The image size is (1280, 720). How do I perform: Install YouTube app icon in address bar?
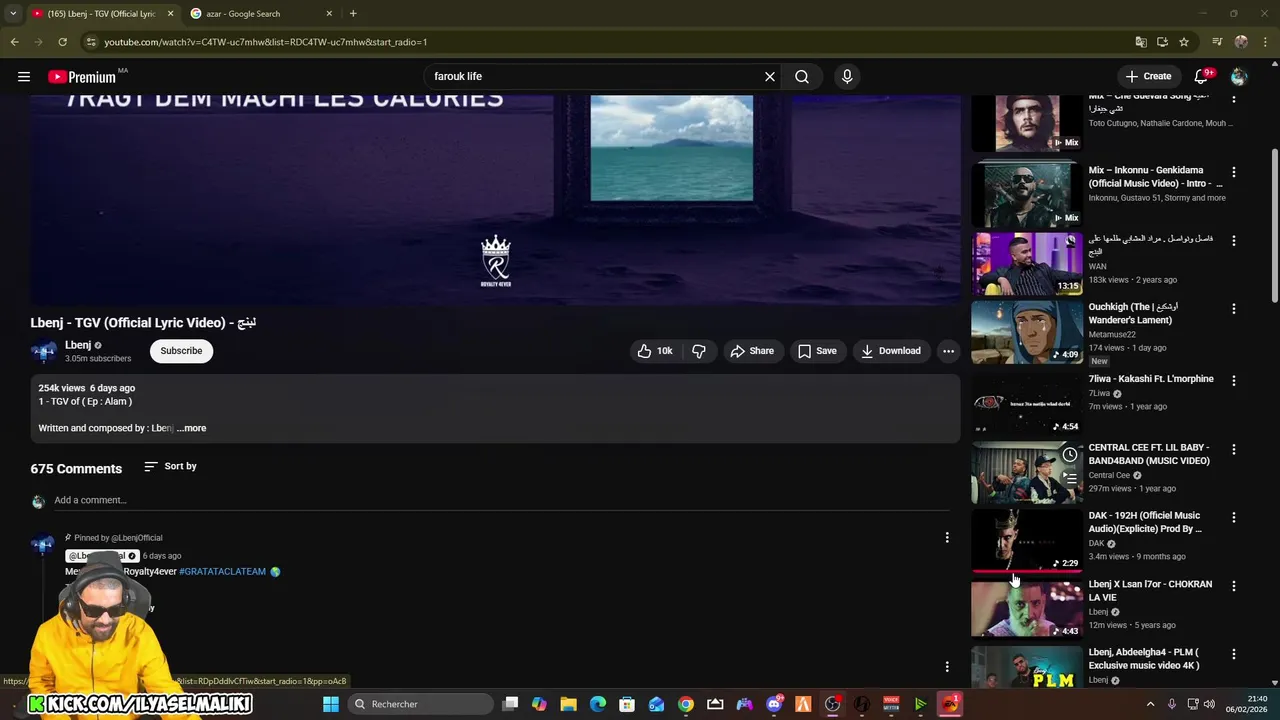click(1162, 42)
